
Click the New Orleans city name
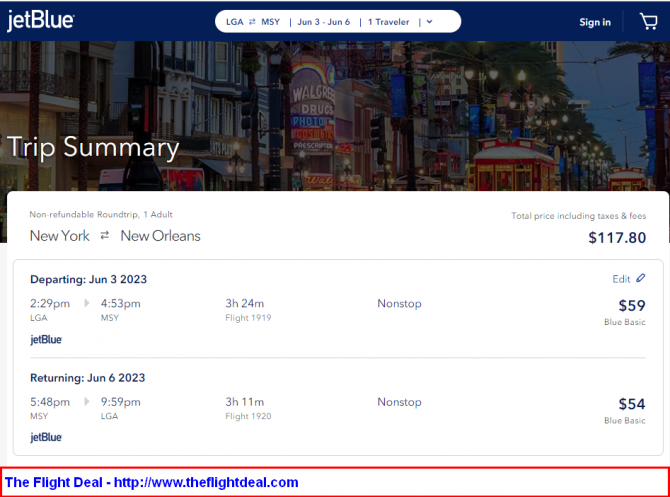tap(160, 236)
